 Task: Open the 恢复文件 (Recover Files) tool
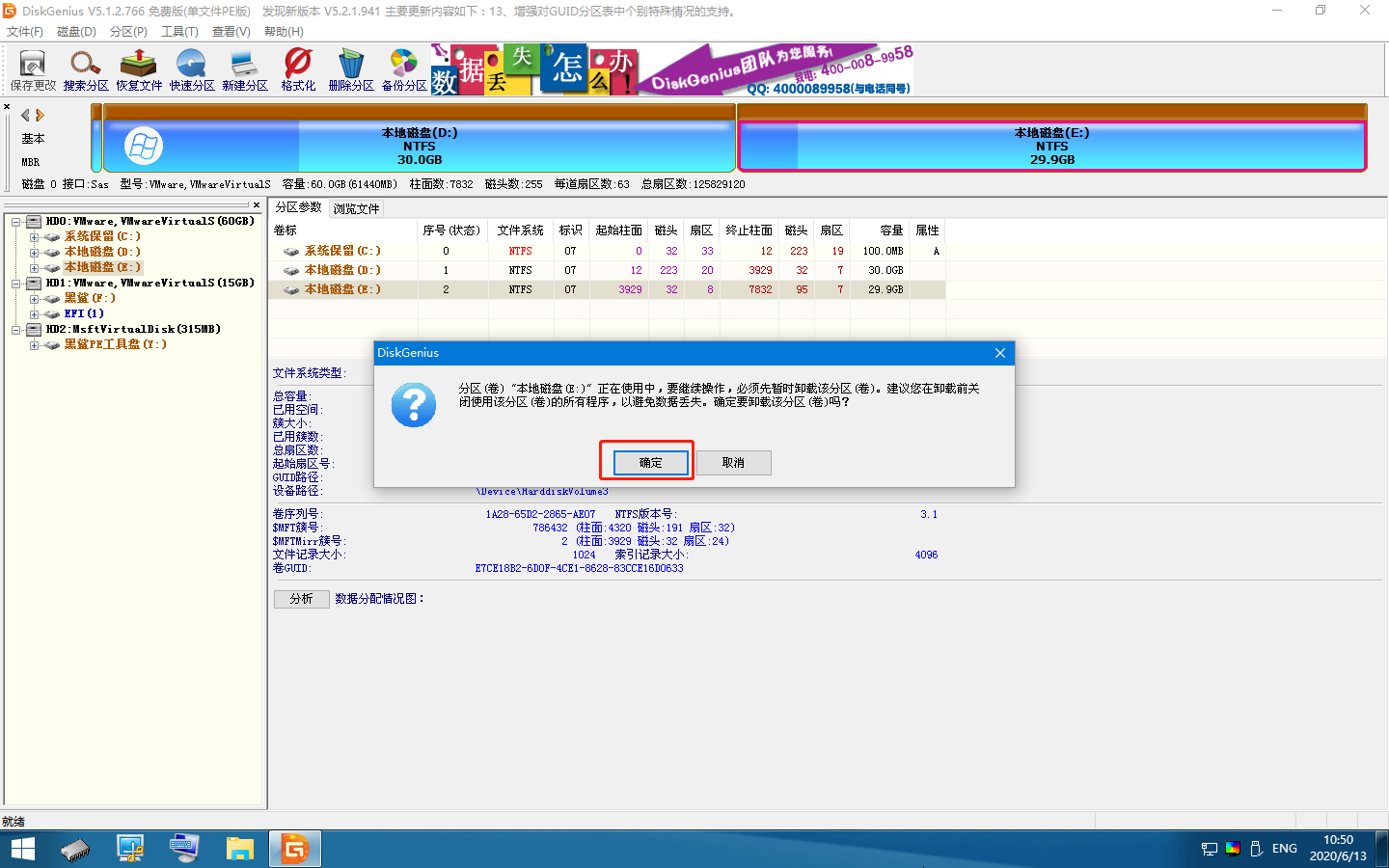[x=138, y=68]
